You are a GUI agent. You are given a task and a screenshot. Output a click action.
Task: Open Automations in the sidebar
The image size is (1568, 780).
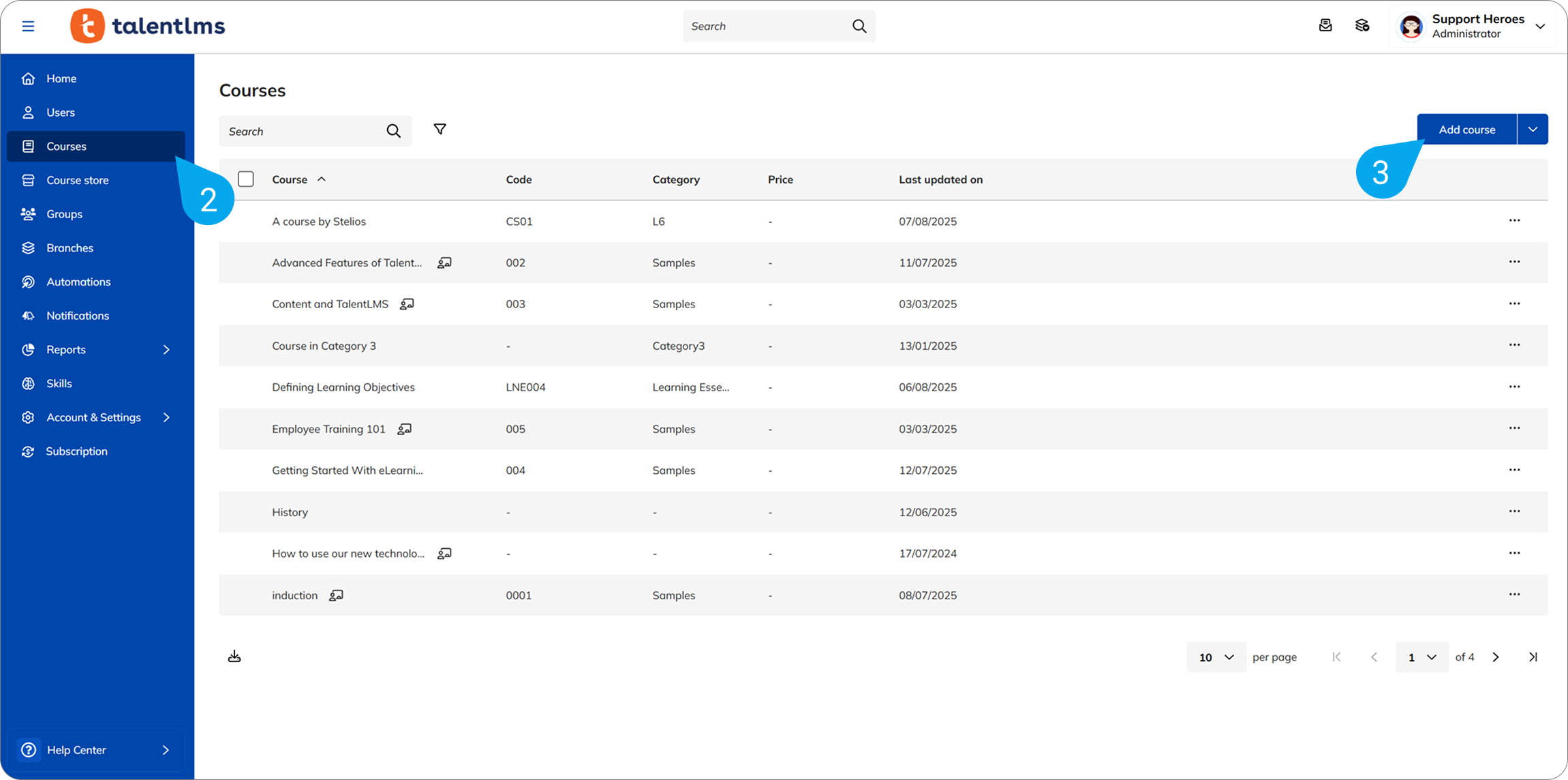tap(78, 282)
